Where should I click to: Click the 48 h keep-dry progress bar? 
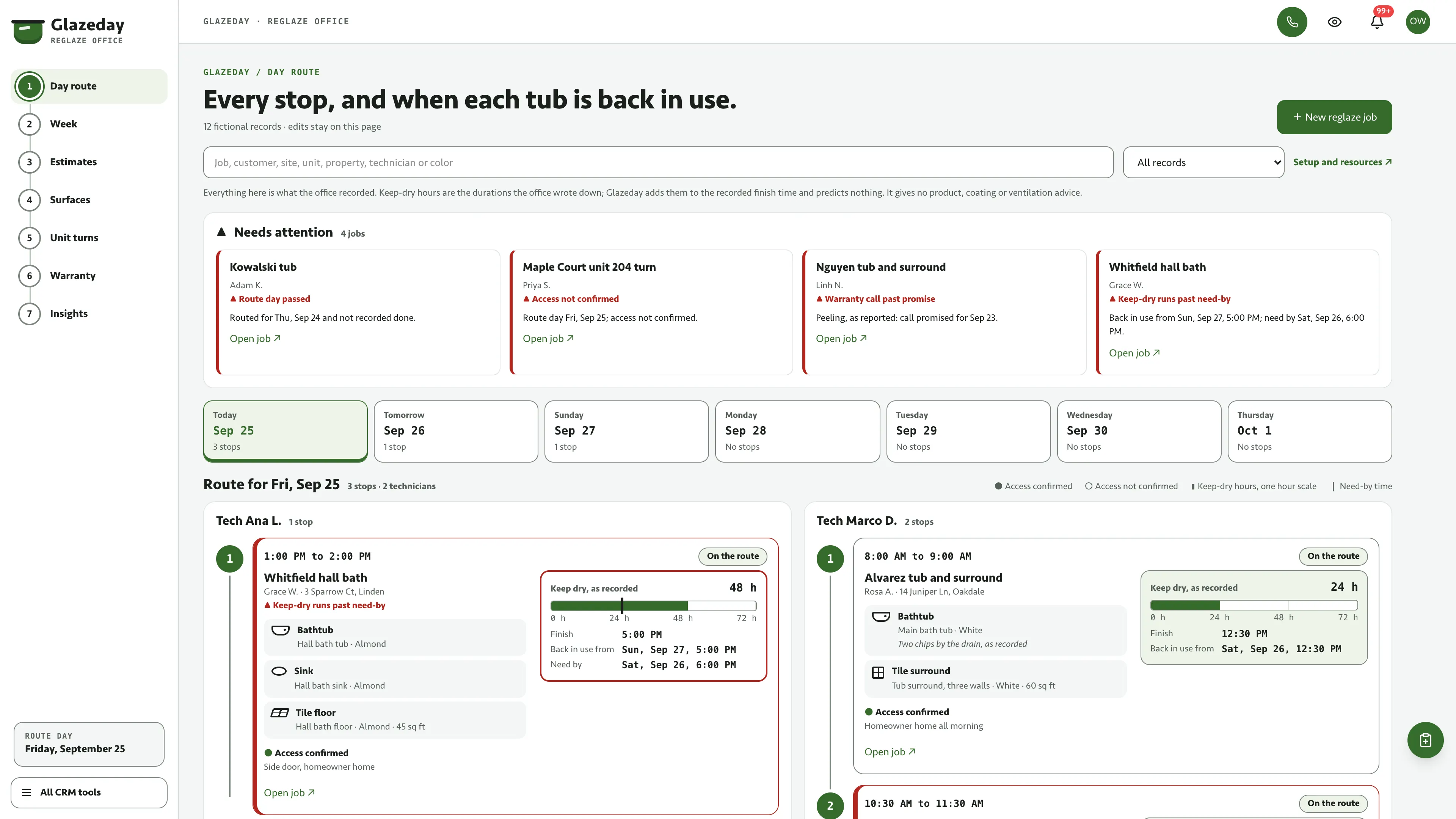tap(653, 606)
